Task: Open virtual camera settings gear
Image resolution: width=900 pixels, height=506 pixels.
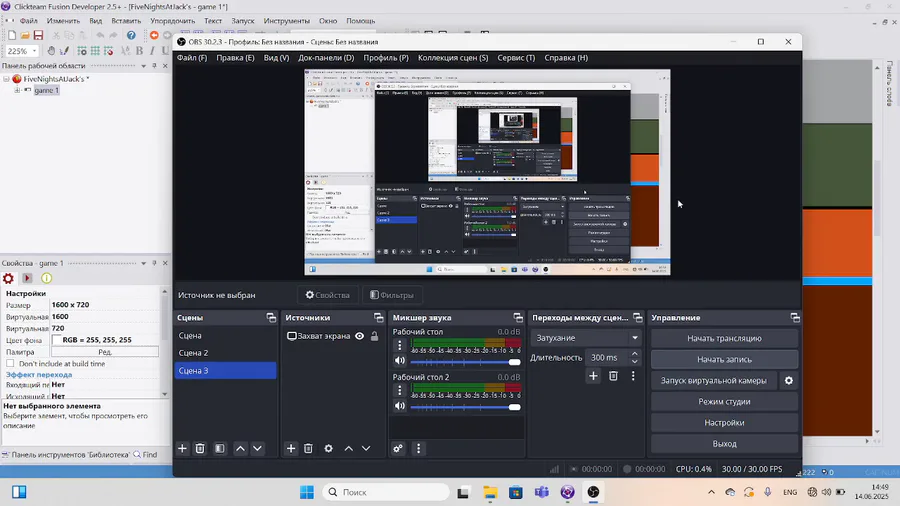Action: (789, 380)
